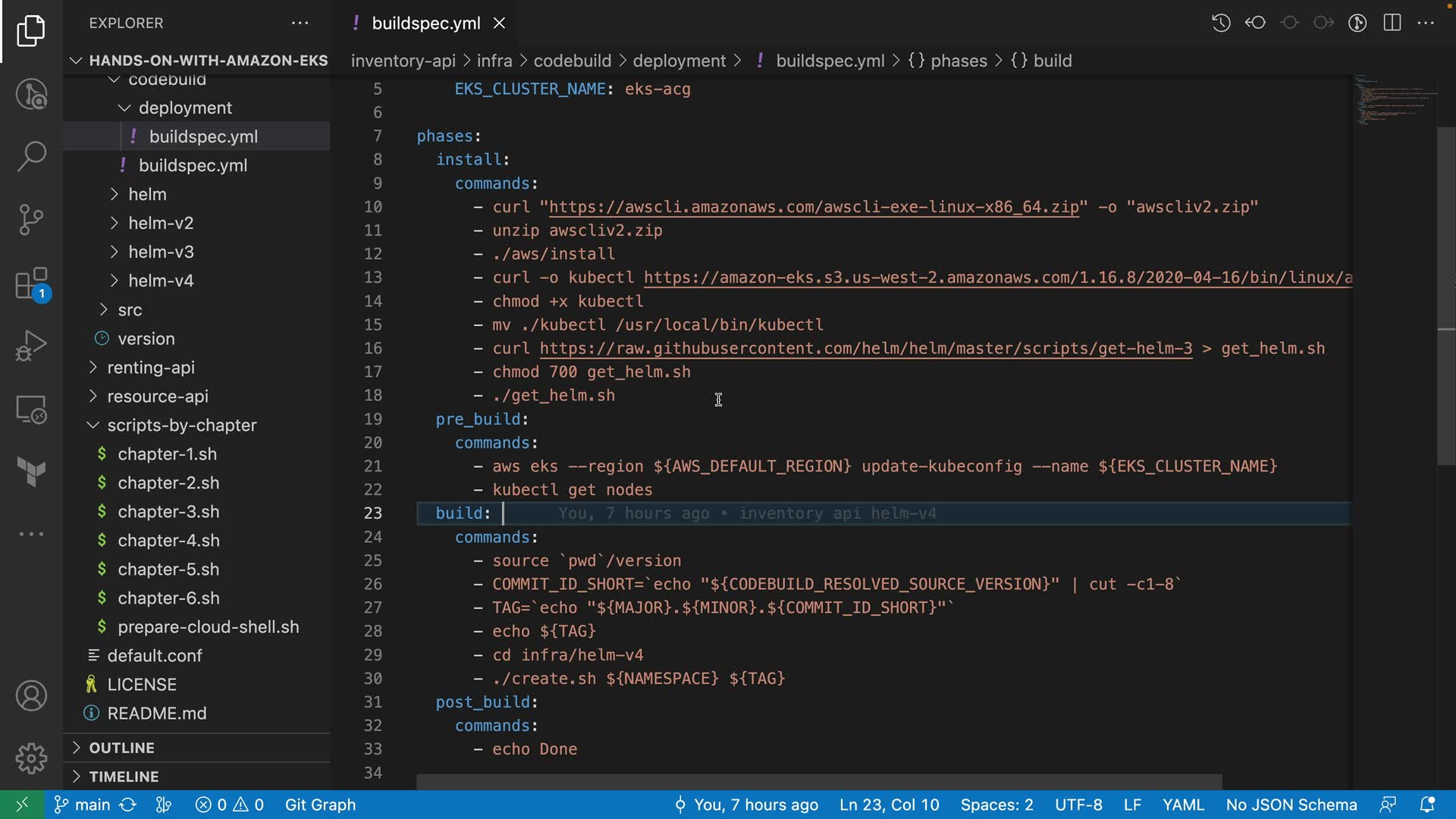Image resolution: width=1456 pixels, height=819 pixels.
Task: Open the Run and Debug view
Action: [x=31, y=346]
